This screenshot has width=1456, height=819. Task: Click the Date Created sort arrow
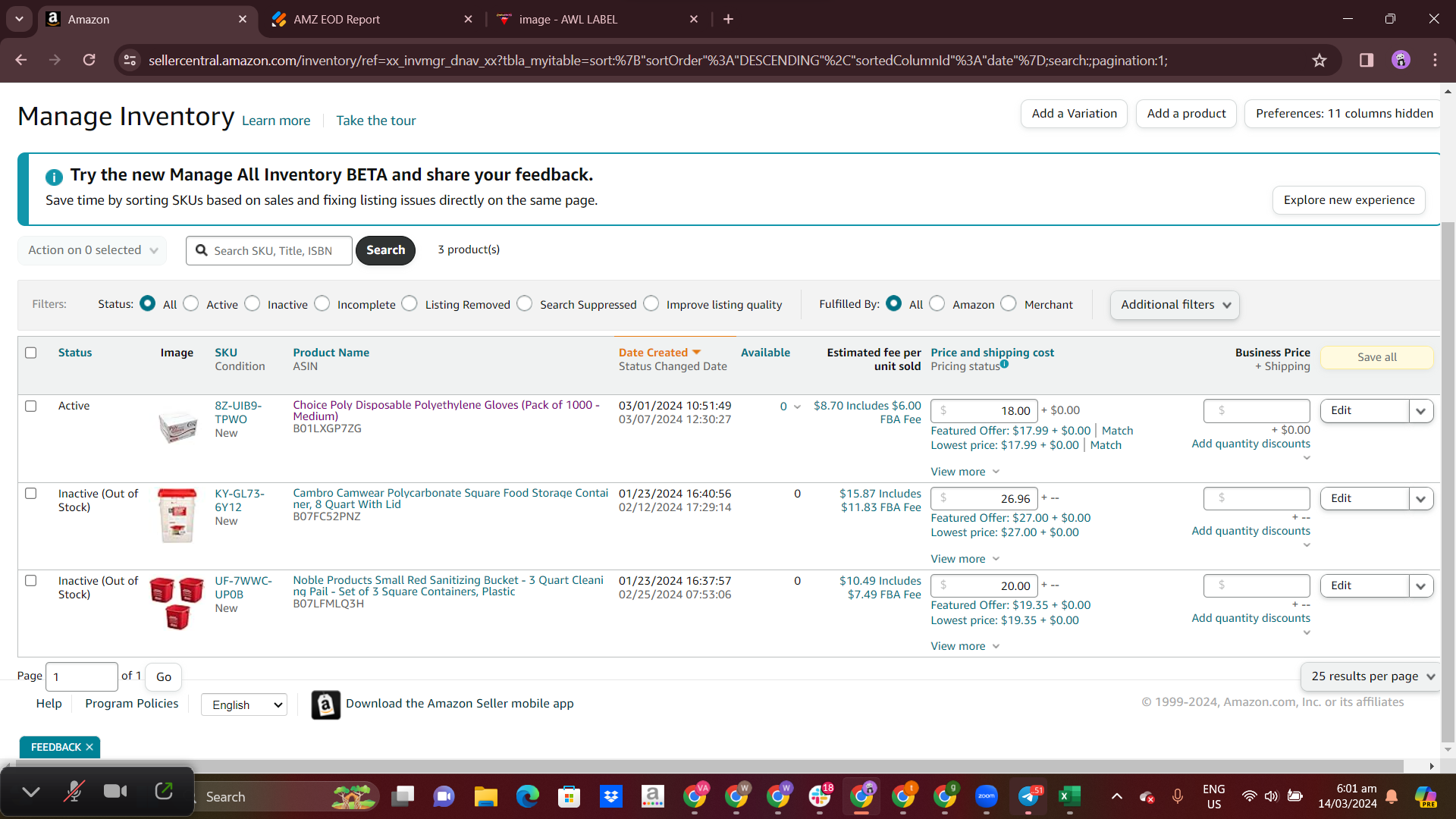pyautogui.click(x=696, y=353)
